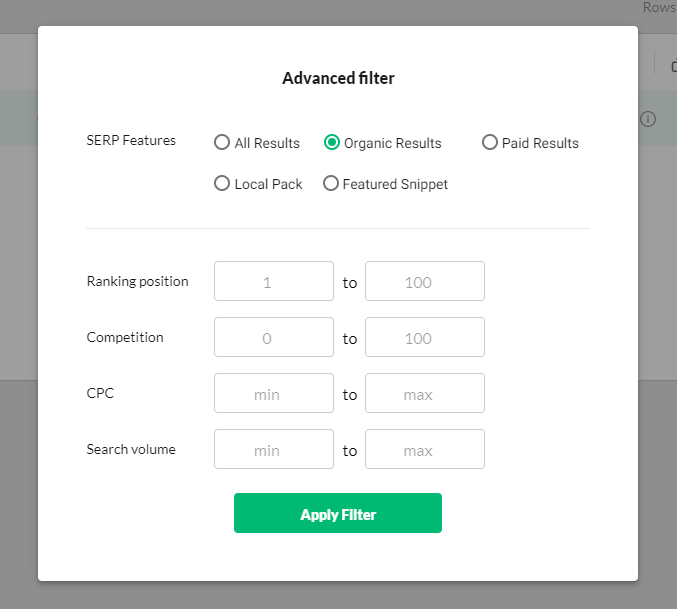Choose the Local Pack radio option

222,184
